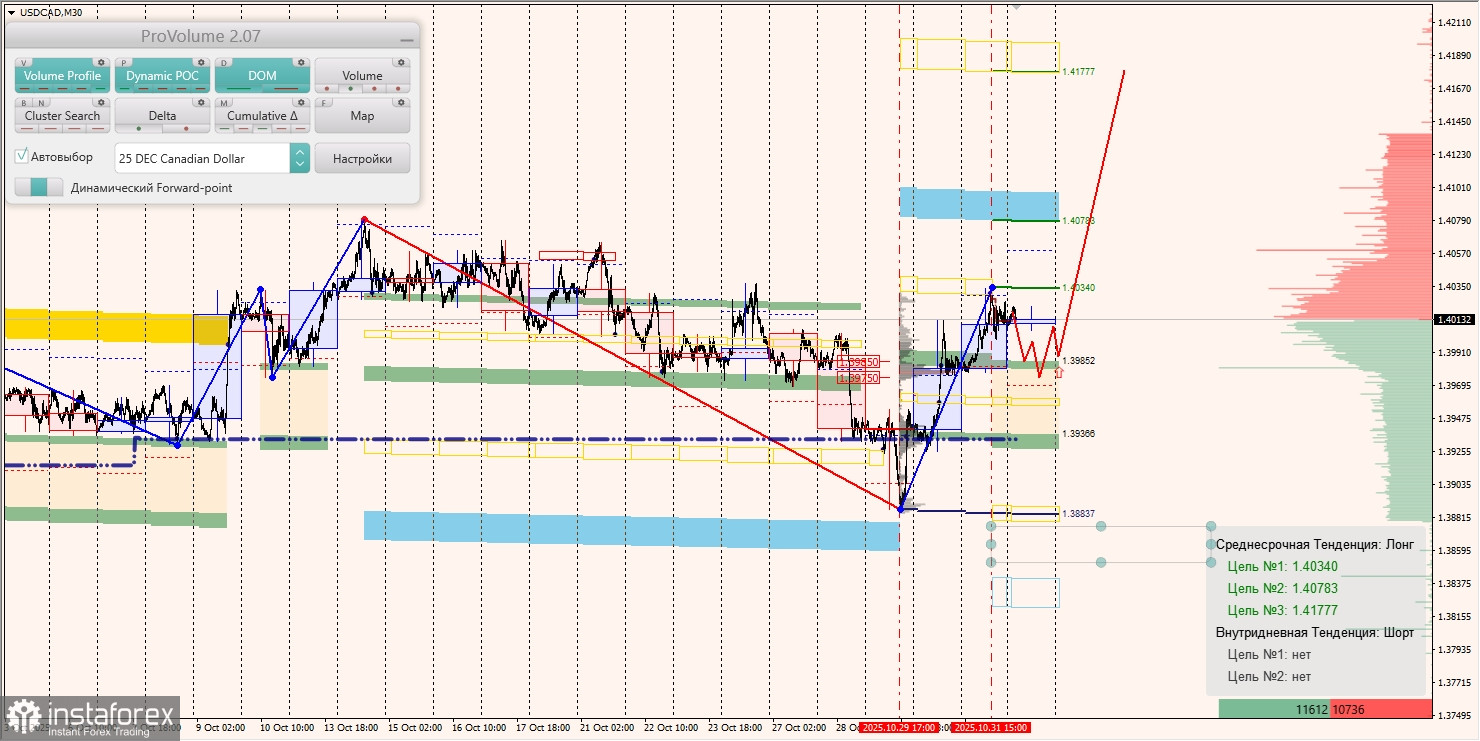
Task: Open the Dynamic POC settings gear
Action: [x=201, y=62]
